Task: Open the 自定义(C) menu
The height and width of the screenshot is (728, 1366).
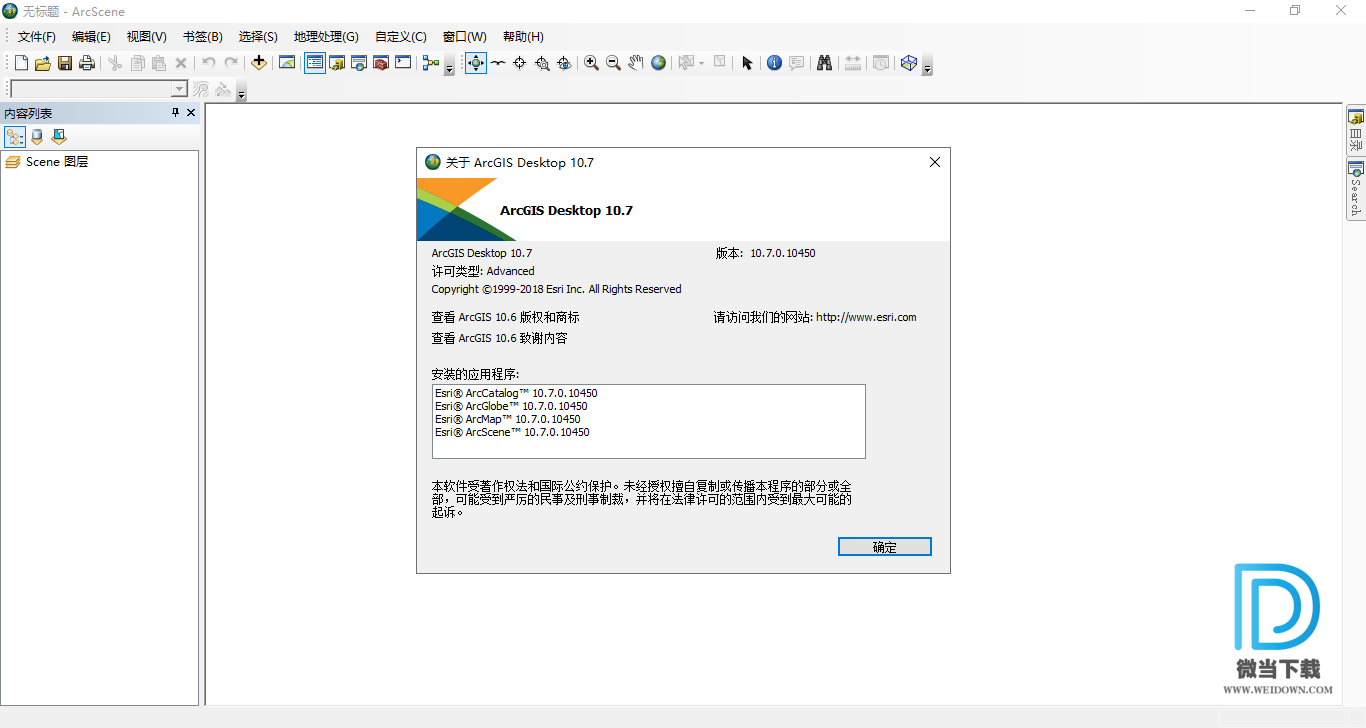Action: [401, 37]
